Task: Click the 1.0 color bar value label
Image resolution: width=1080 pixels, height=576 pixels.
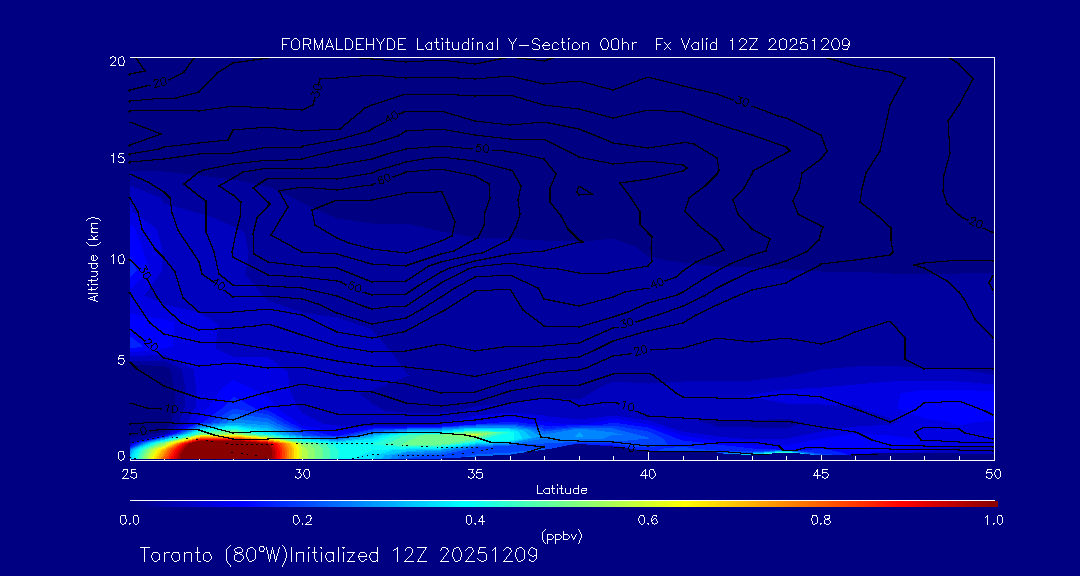Action: pyautogui.click(x=994, y=520)
